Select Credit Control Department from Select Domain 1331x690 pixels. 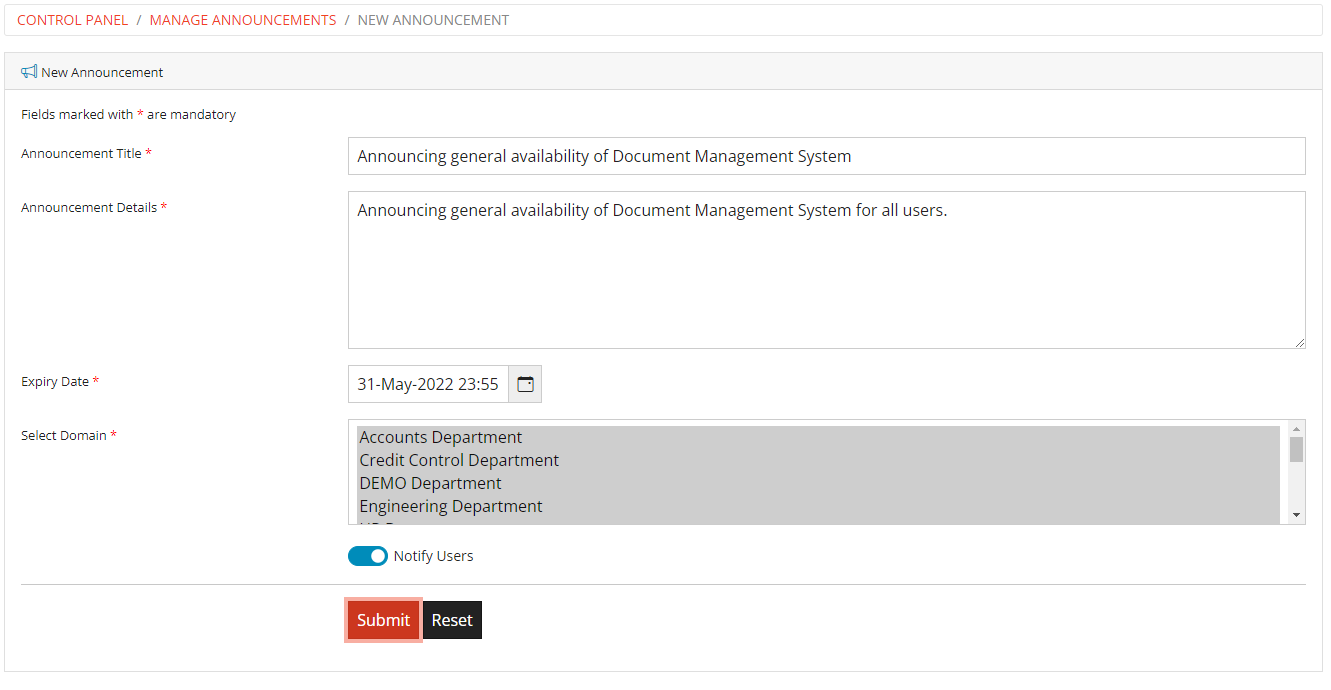[x=458, y=460]
